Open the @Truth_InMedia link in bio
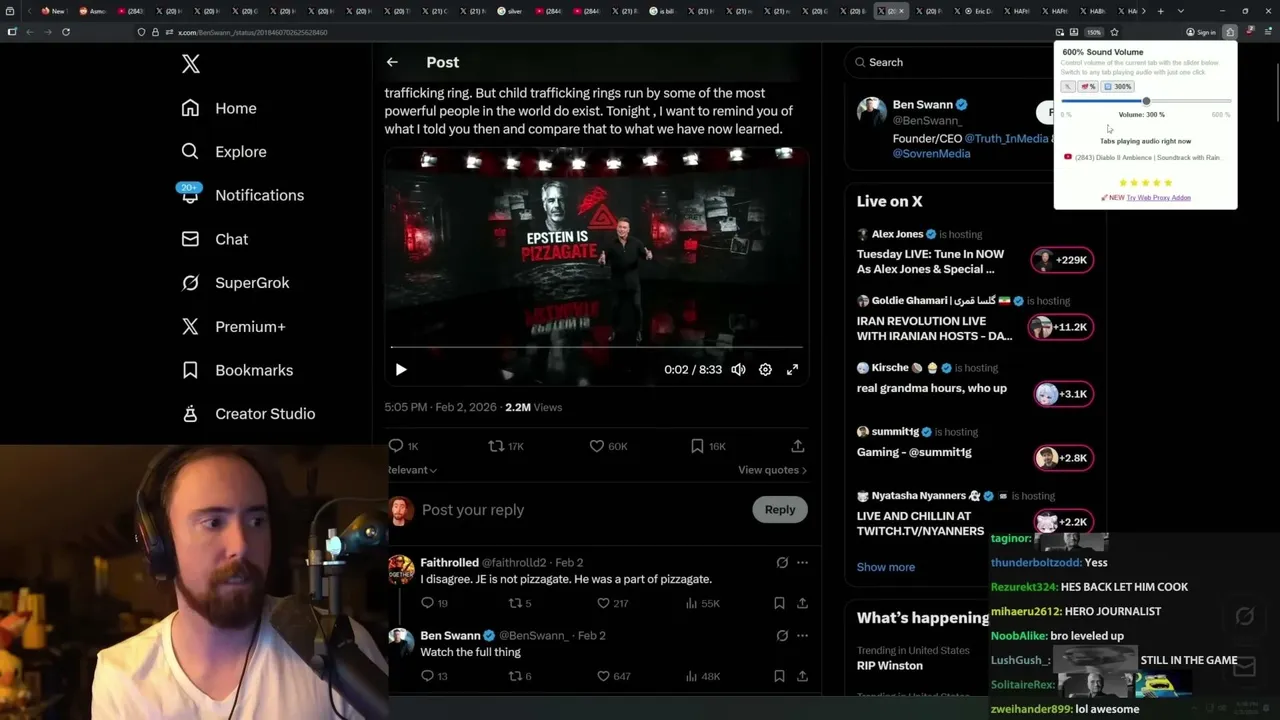The height and width of the screenshot is (720, 1280). [x=1006, y=139]
